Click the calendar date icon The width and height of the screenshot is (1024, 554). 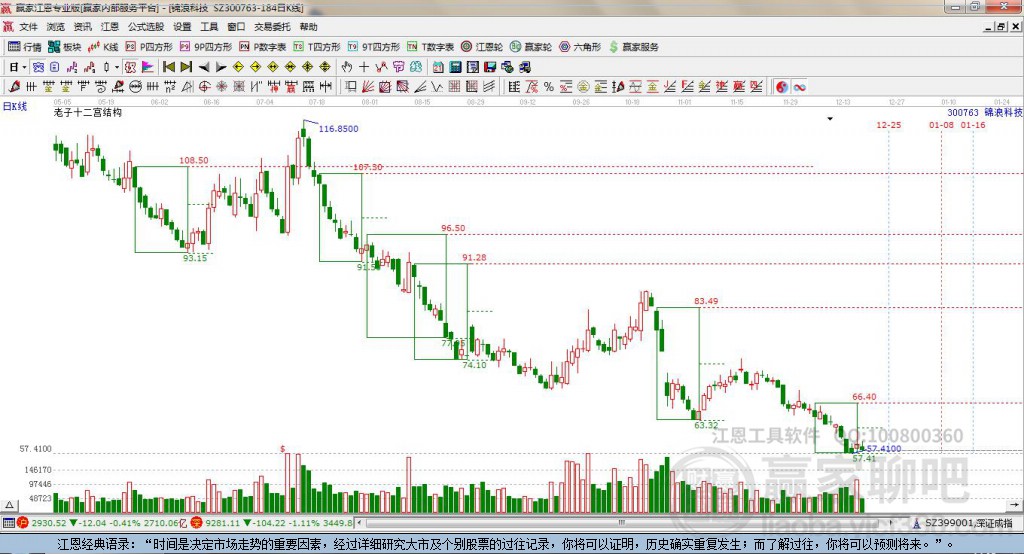click(438, 67)
